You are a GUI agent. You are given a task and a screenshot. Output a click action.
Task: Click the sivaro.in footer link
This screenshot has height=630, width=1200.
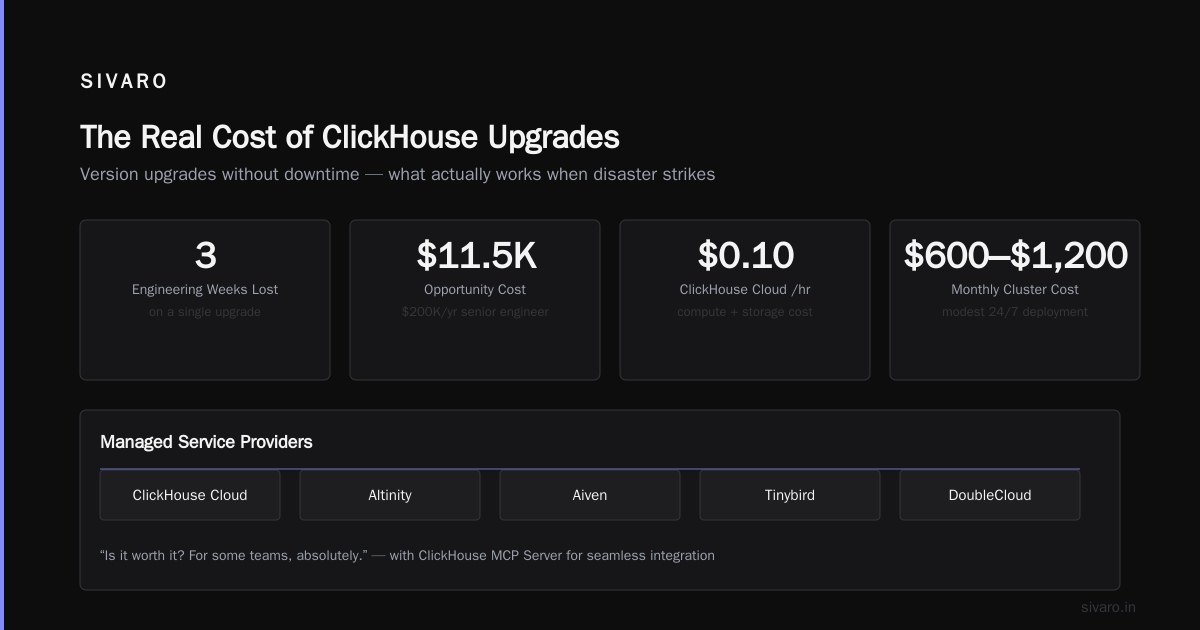coord(1108,607)
